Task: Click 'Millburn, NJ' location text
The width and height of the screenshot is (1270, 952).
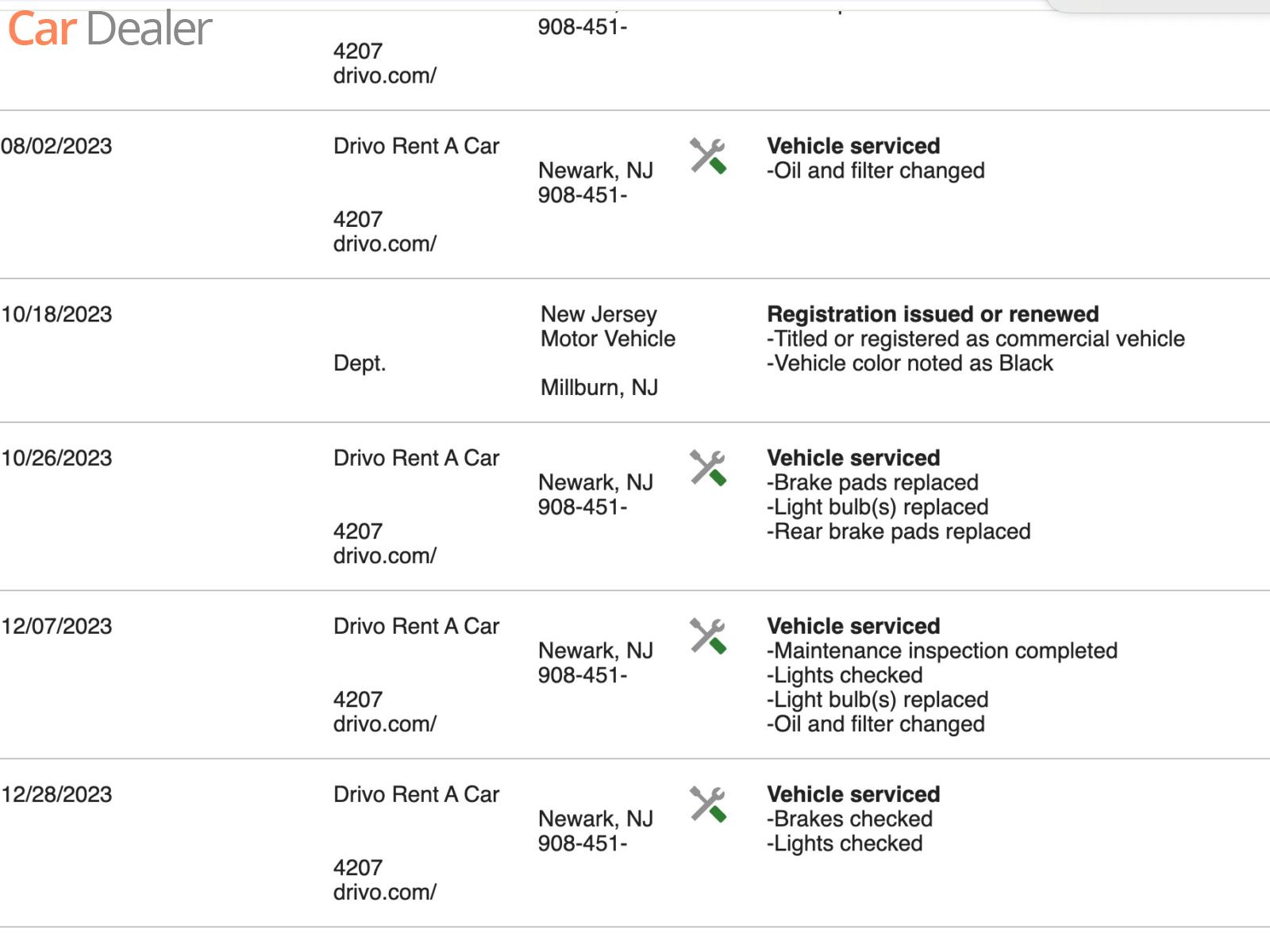Action: 599,388
